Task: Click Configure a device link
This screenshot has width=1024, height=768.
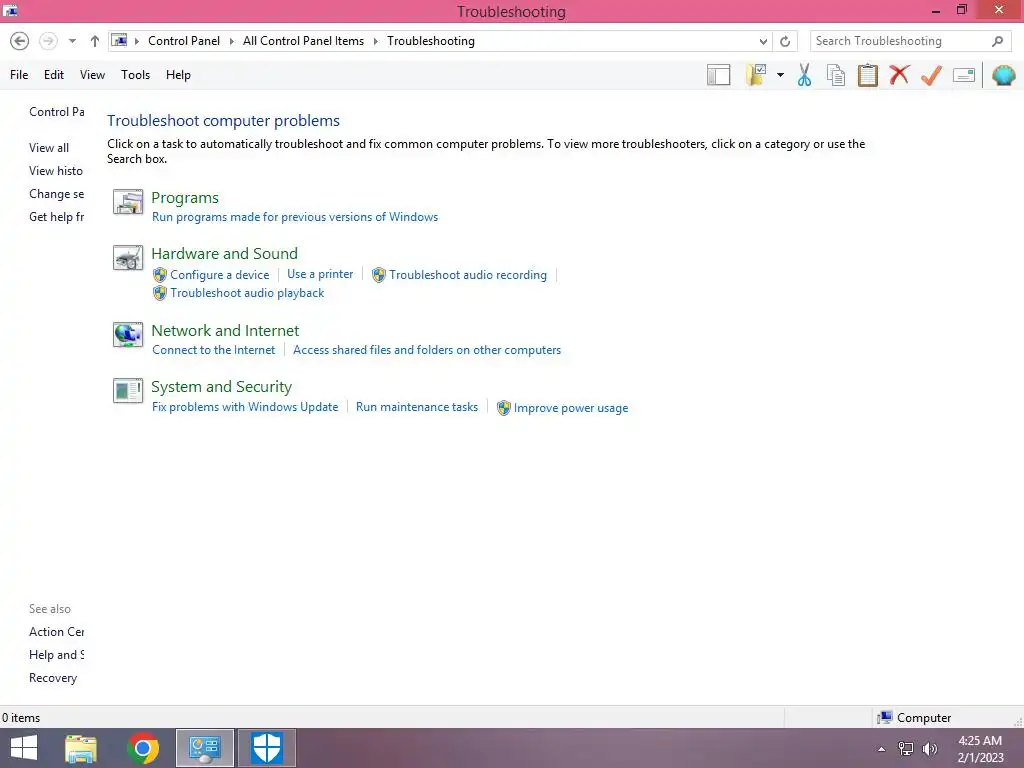Action: pos(220,275)
